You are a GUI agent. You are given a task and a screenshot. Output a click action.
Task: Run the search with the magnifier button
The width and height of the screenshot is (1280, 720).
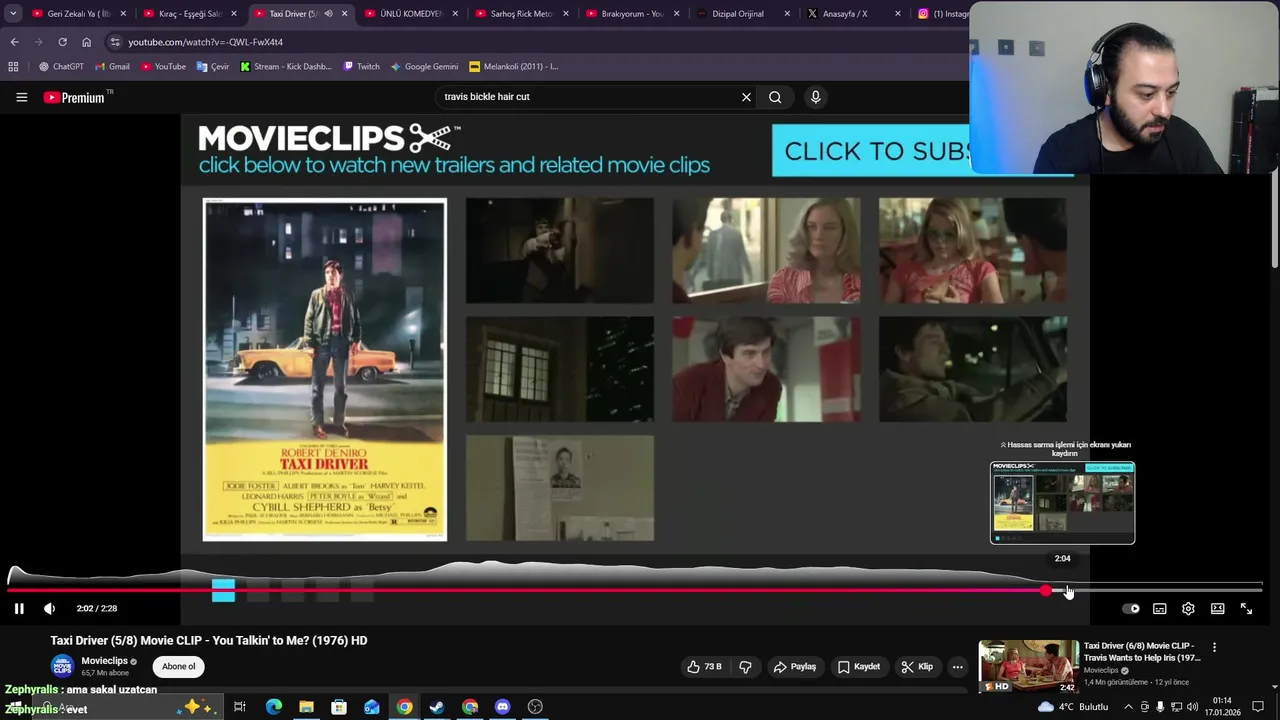coord(775,97)
